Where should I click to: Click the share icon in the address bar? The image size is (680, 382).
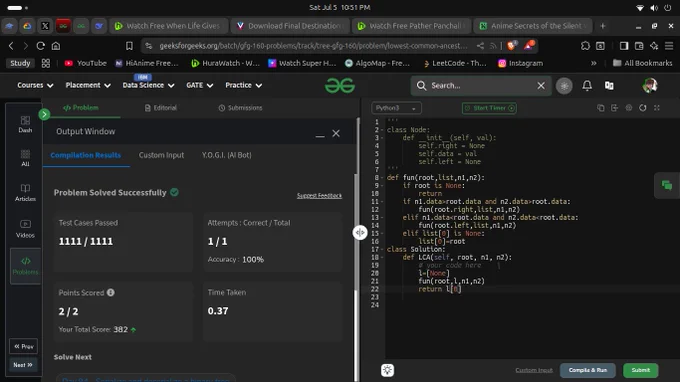pyautogui.click(x=480, y=46)
